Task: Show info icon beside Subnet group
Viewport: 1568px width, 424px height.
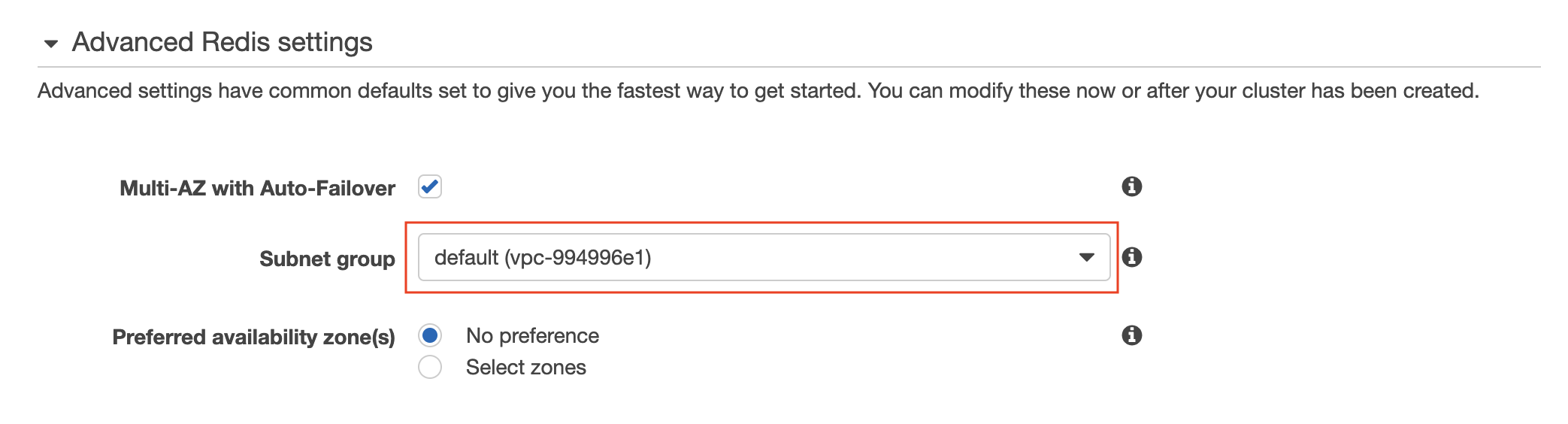Action: (x=1132, y=257)
